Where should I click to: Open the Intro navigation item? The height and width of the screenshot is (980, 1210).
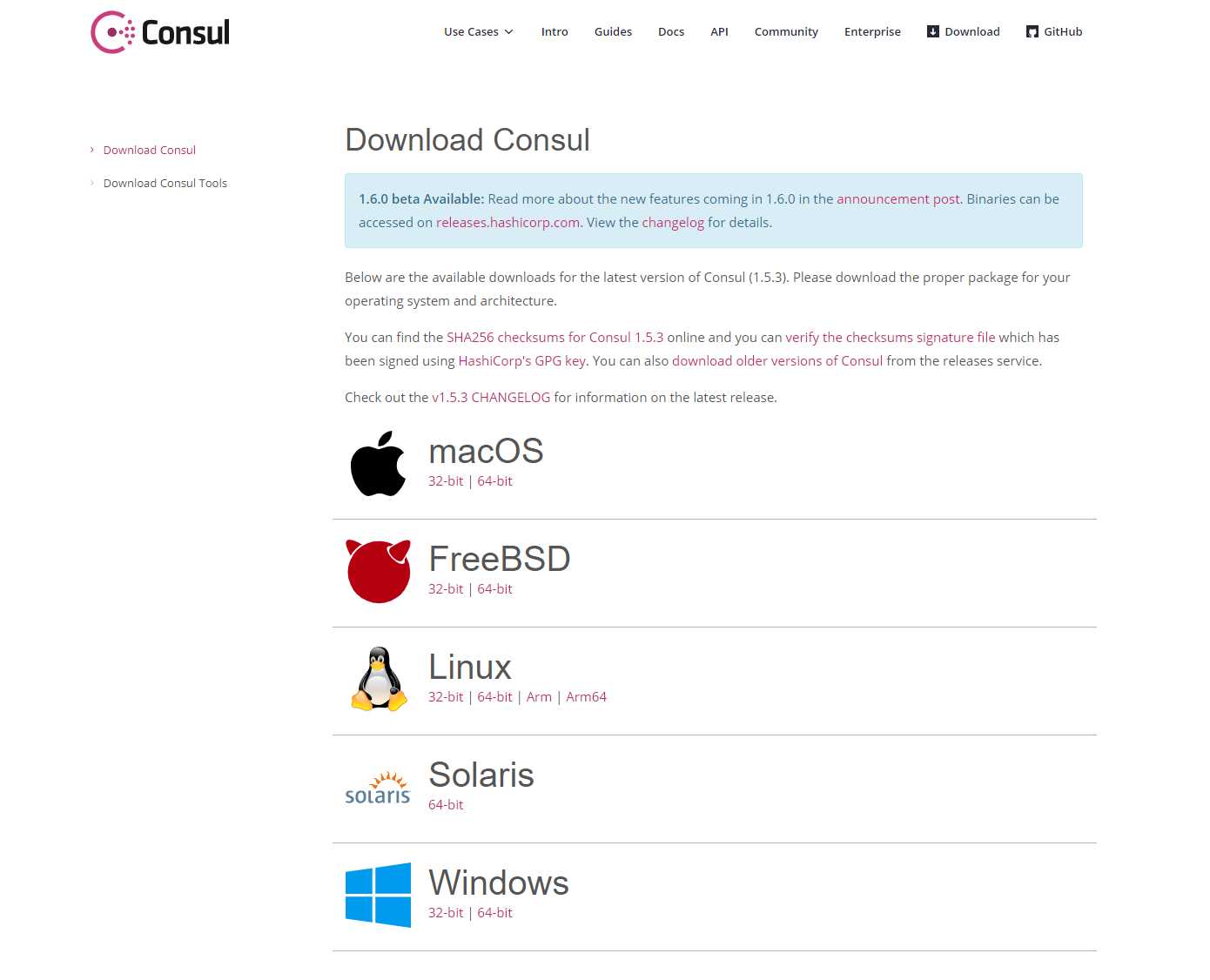[555, 31]
